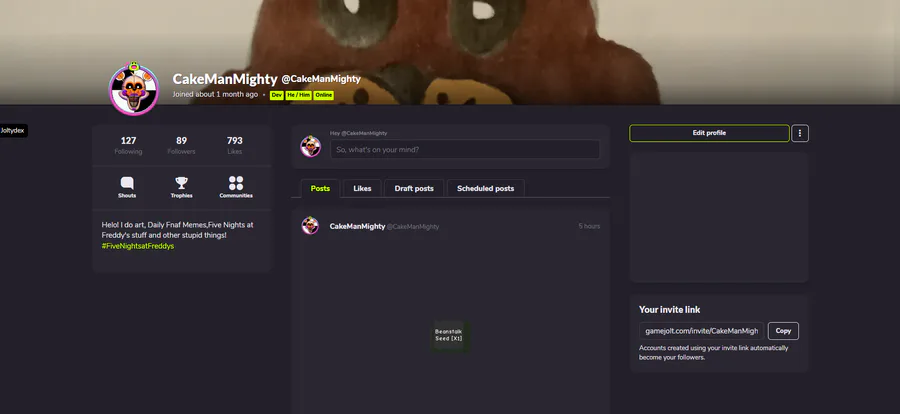Switch to the Likes tab
This screenshot has height=414, width=900.
tap(362, 188)
